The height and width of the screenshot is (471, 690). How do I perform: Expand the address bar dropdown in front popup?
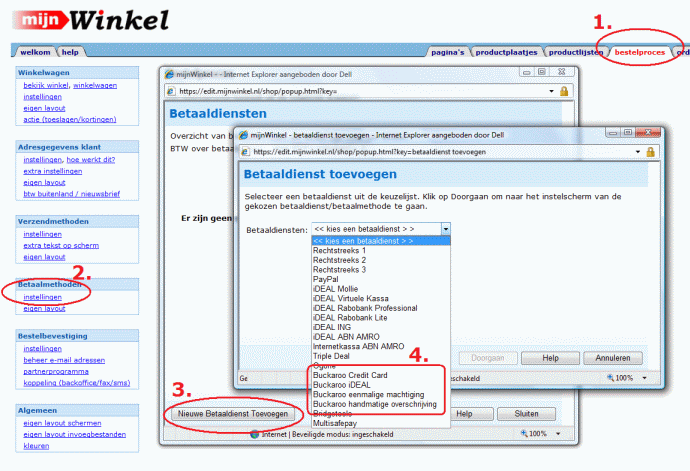(638, 152)
